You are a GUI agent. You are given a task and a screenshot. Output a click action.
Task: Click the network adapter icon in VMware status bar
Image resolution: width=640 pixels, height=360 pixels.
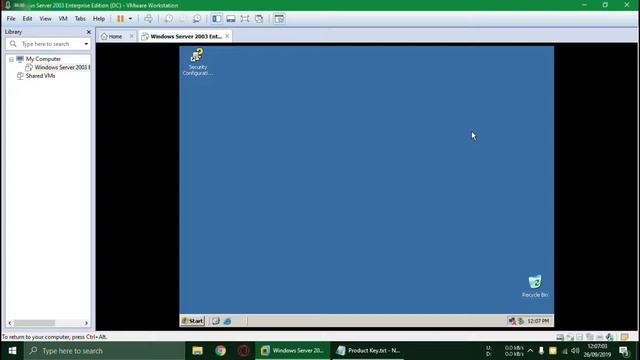pyautogui.click(x=590, y=337)
